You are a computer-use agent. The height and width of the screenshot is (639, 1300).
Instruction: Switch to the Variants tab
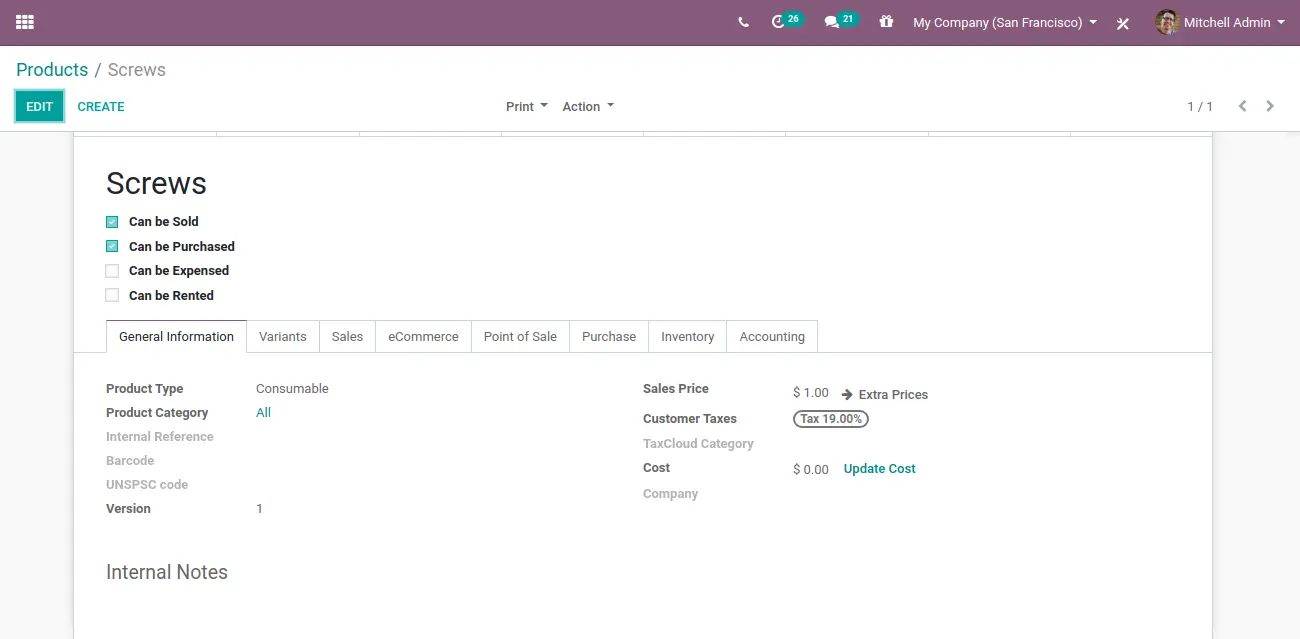click(x=283, y=337)
